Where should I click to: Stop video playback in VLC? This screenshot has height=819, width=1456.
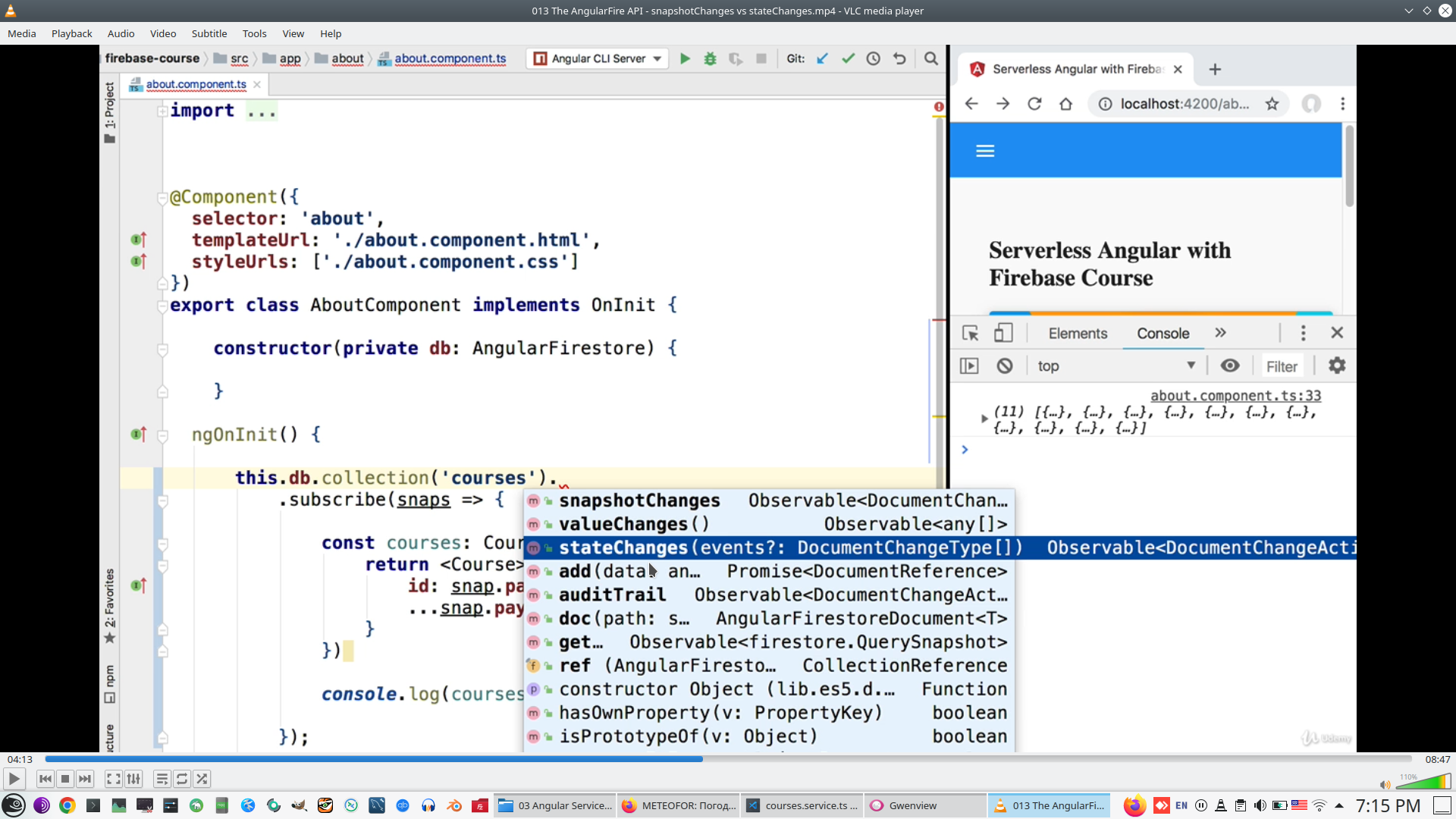coord(65,779)
